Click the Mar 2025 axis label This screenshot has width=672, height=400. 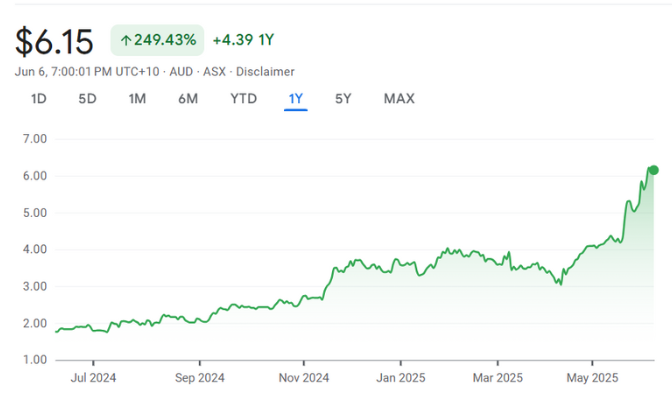(x=498, y=378)
